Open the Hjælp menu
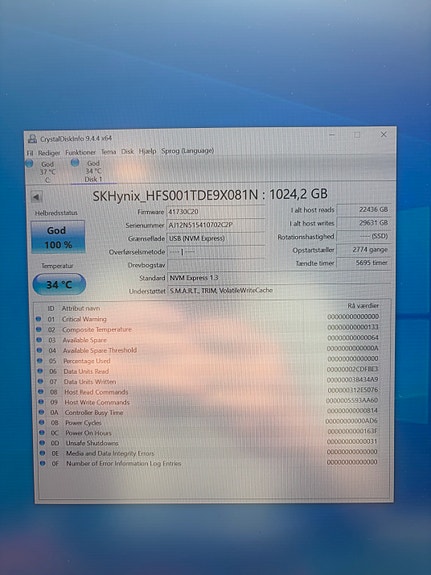431x575 pixels. (x=147, y=151)
